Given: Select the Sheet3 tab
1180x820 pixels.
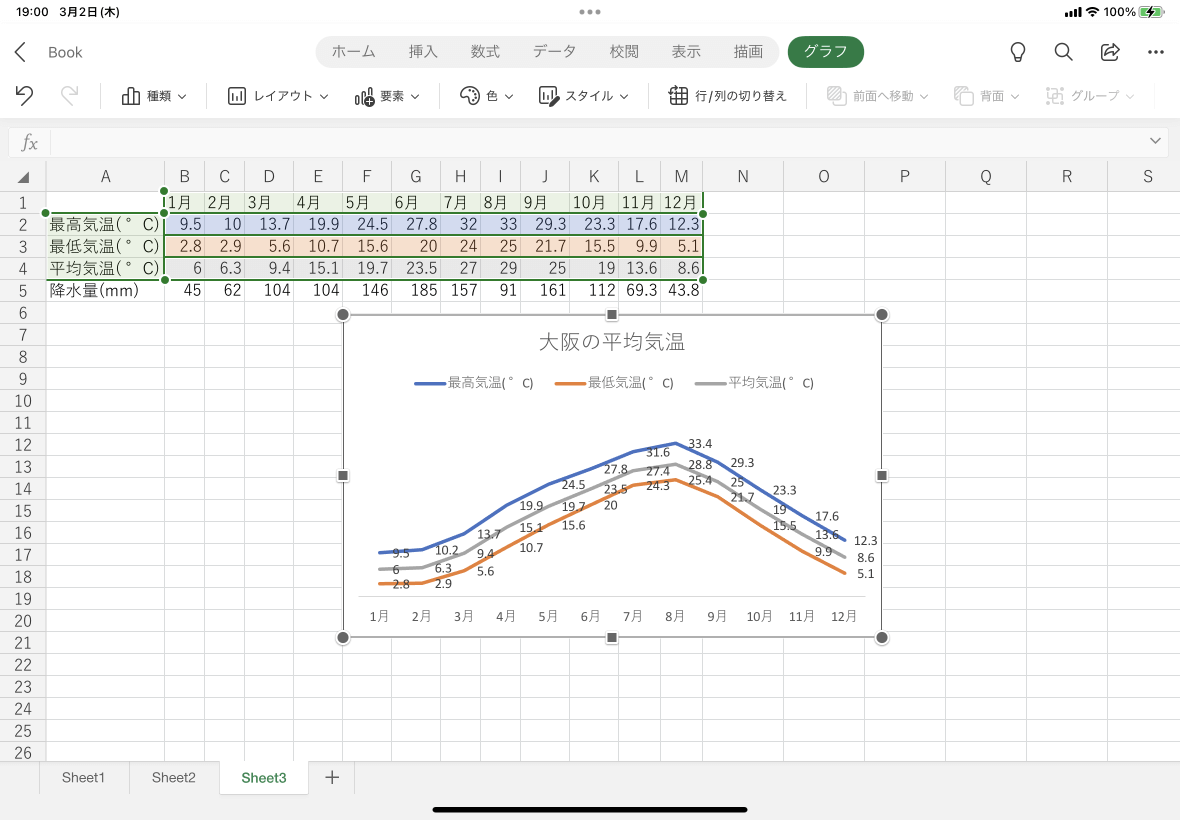Looking at the screenshot, I should [x=264, y=777].
